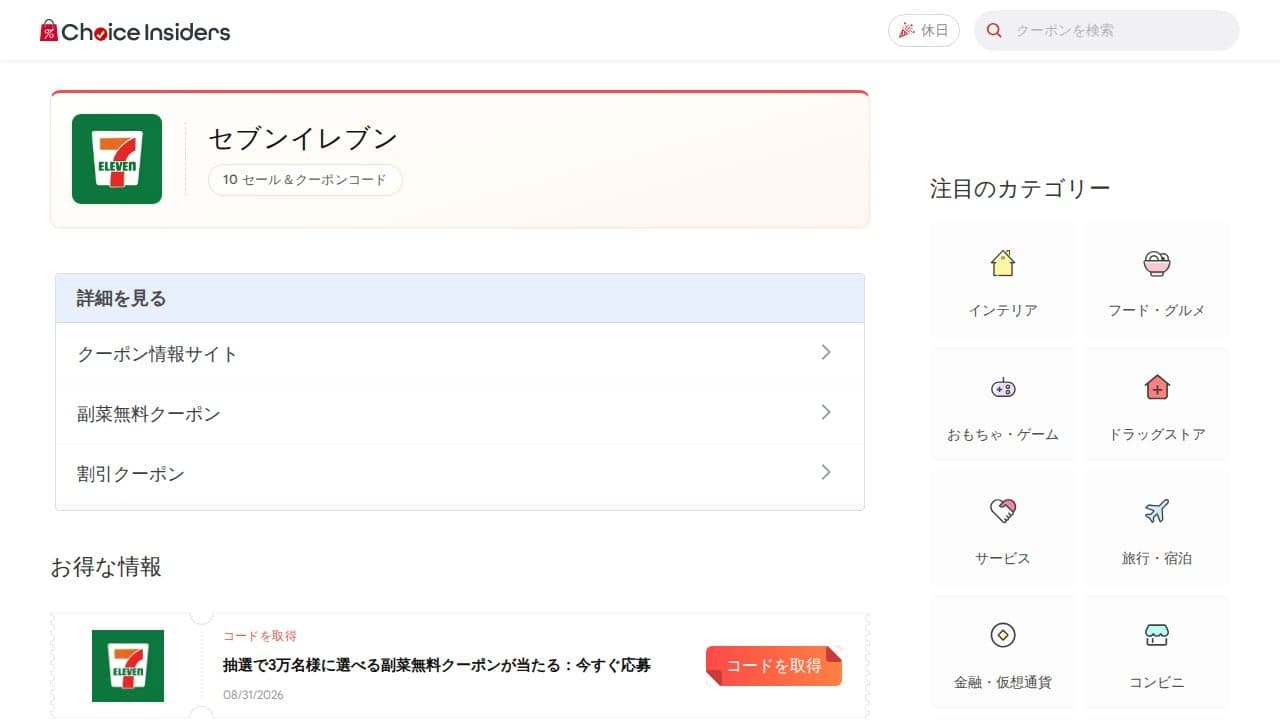Open the フード・グルメ bowl icon category
The width and height of the screenshot is (1280, 720).
1157,263
